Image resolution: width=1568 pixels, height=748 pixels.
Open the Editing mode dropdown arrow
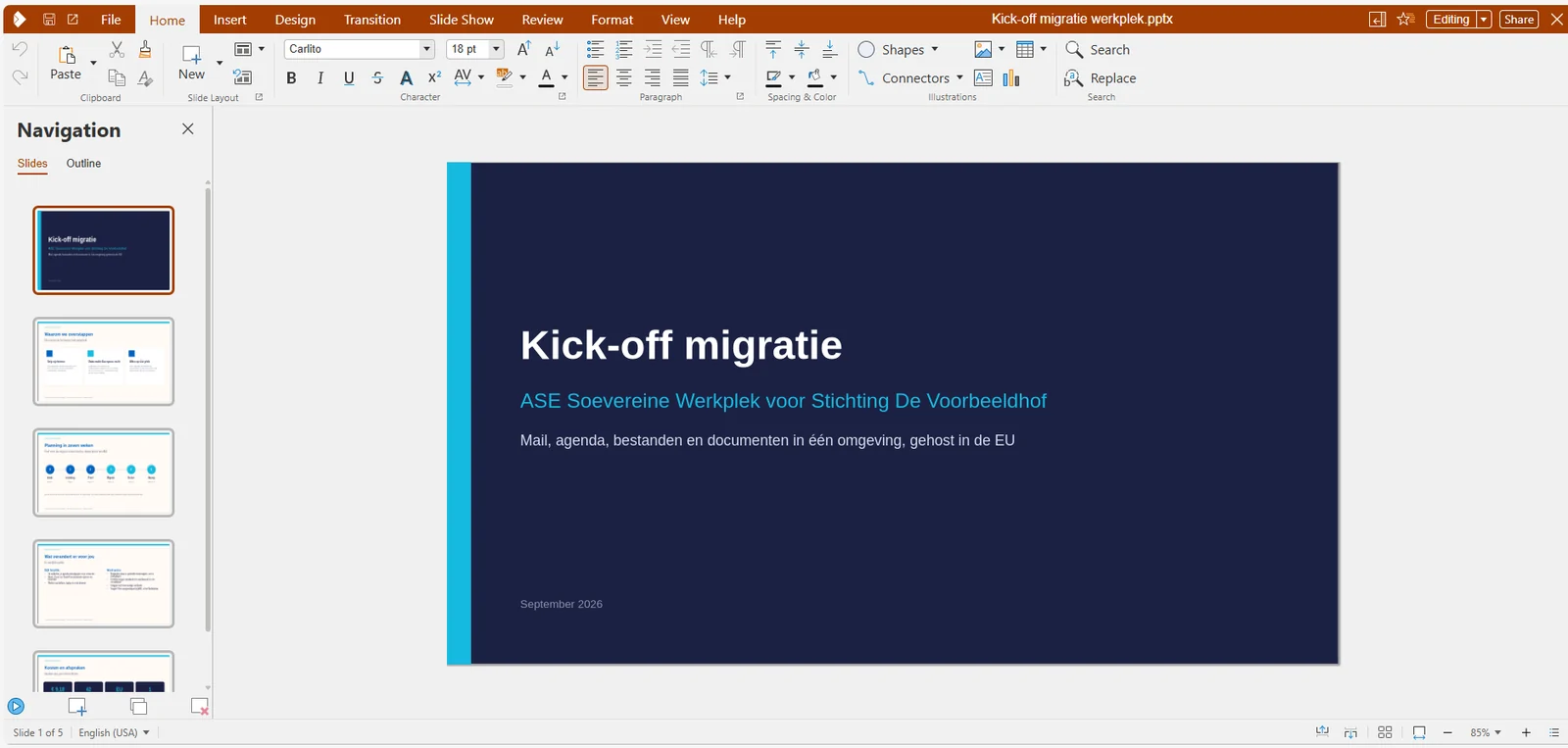[1484, 20]
